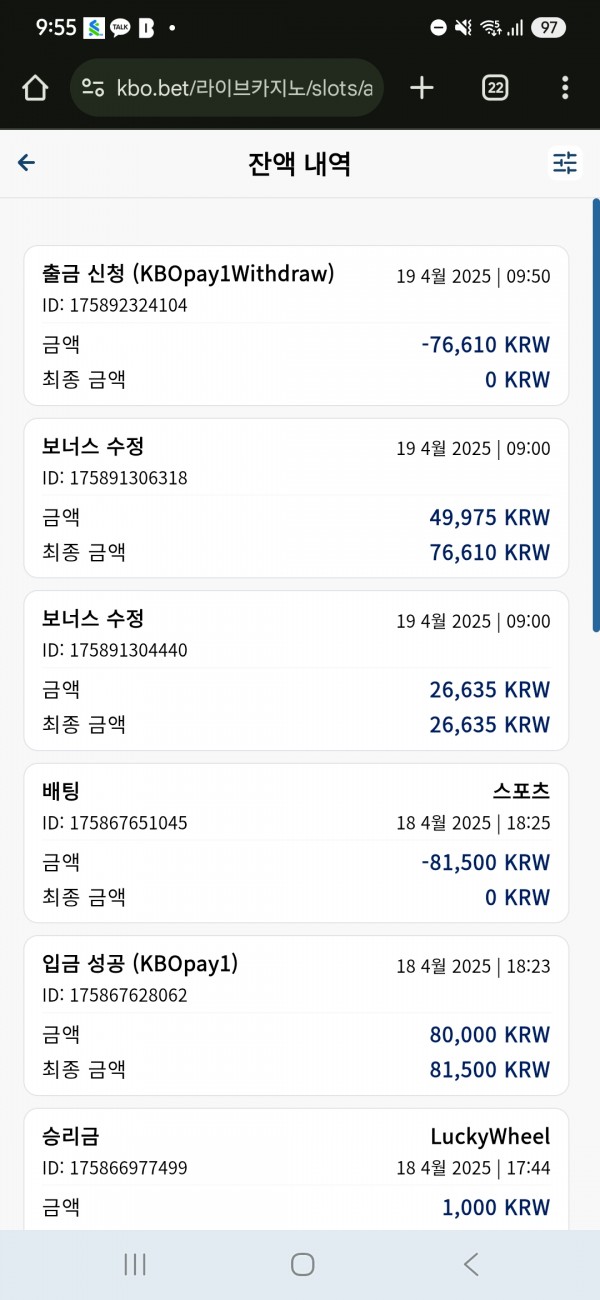Open the 입금 성공 (KBOpay1) transaction card
The width and height of the screenshot is (600, 1300).
click(x=296, y=1015)
